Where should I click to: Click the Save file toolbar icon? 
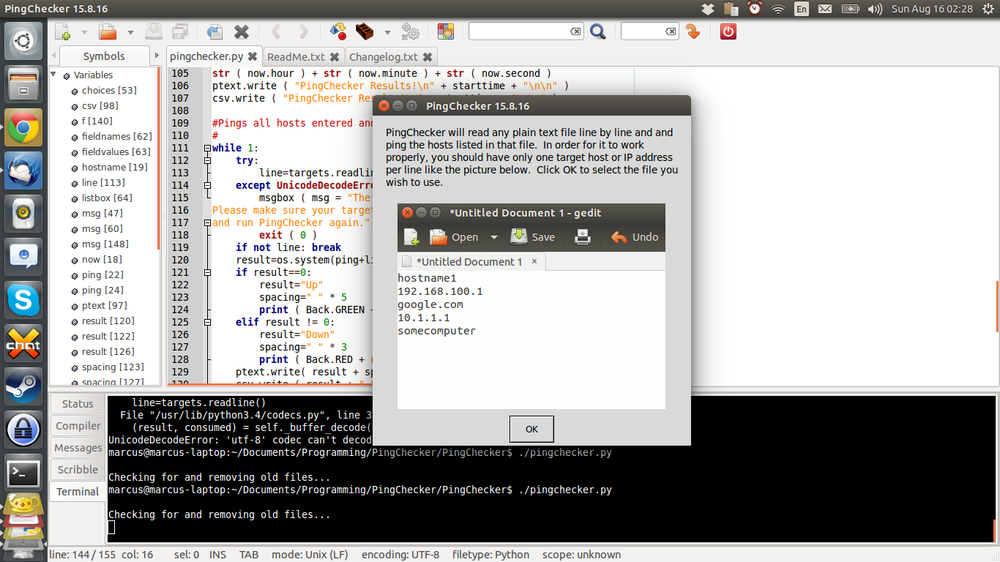click(153, 31)
